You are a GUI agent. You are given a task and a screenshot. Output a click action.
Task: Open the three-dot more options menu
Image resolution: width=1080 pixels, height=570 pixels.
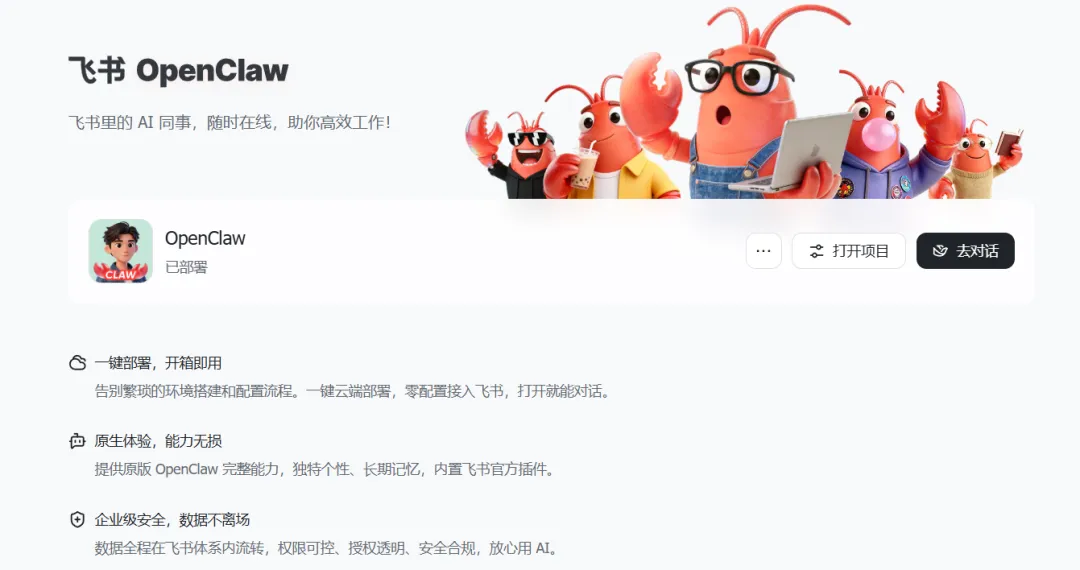(x=763, y=251)
